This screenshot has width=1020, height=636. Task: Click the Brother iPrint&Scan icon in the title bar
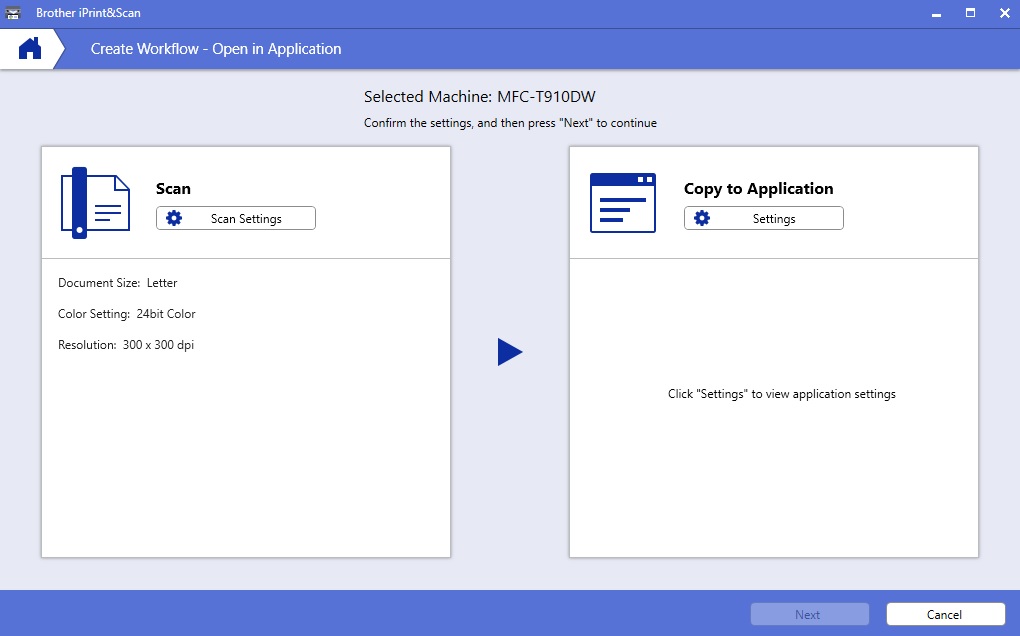pos(16,13)
